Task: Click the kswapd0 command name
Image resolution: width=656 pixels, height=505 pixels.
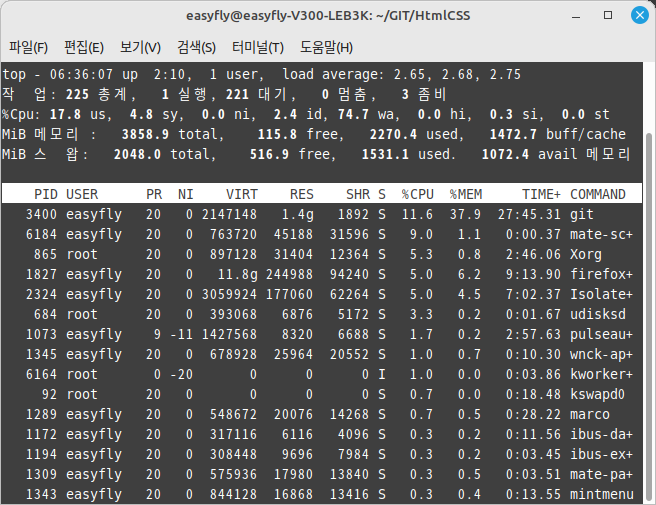Action: coord(598,395)
